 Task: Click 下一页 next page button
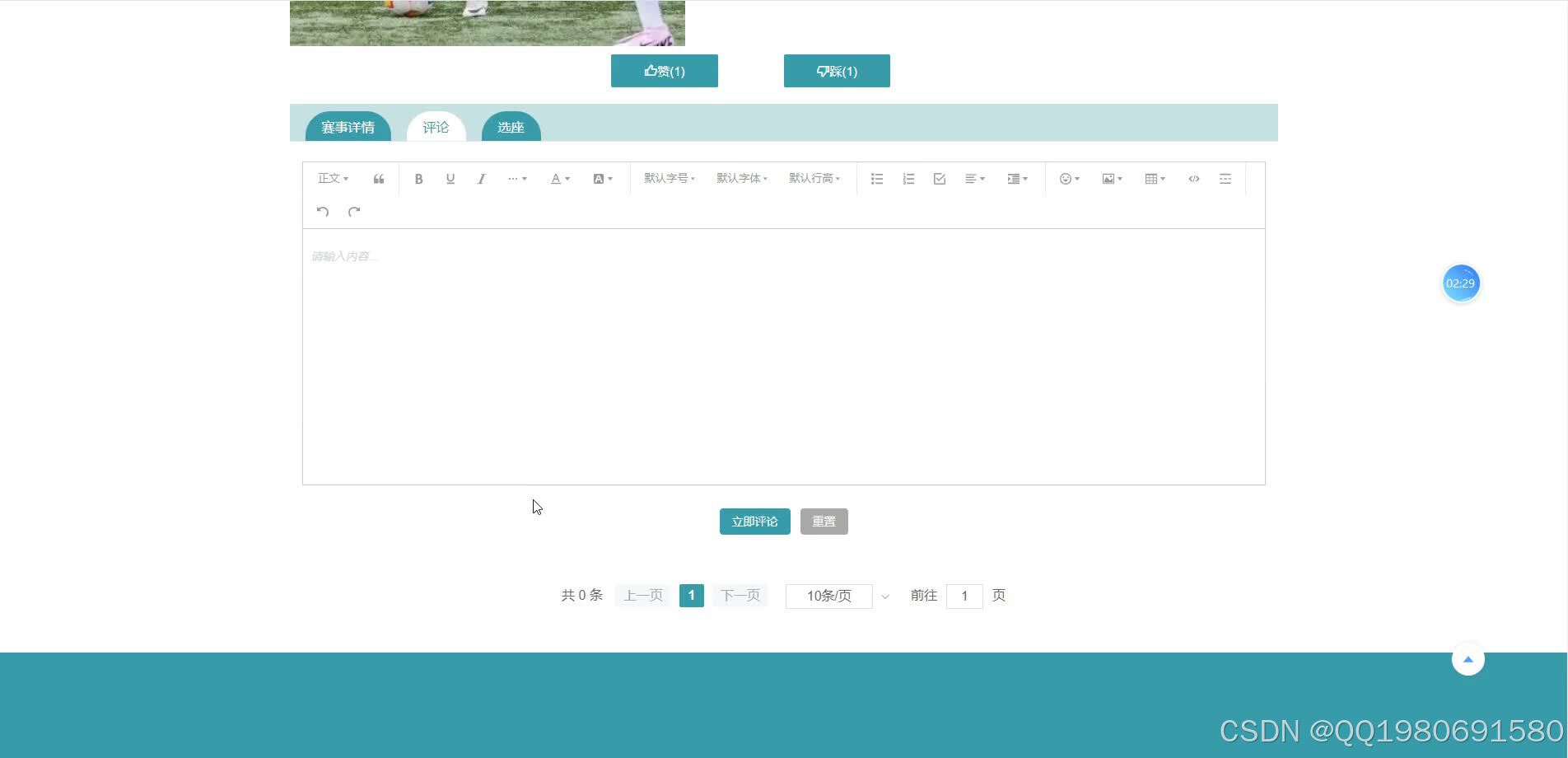pos(740,596)
